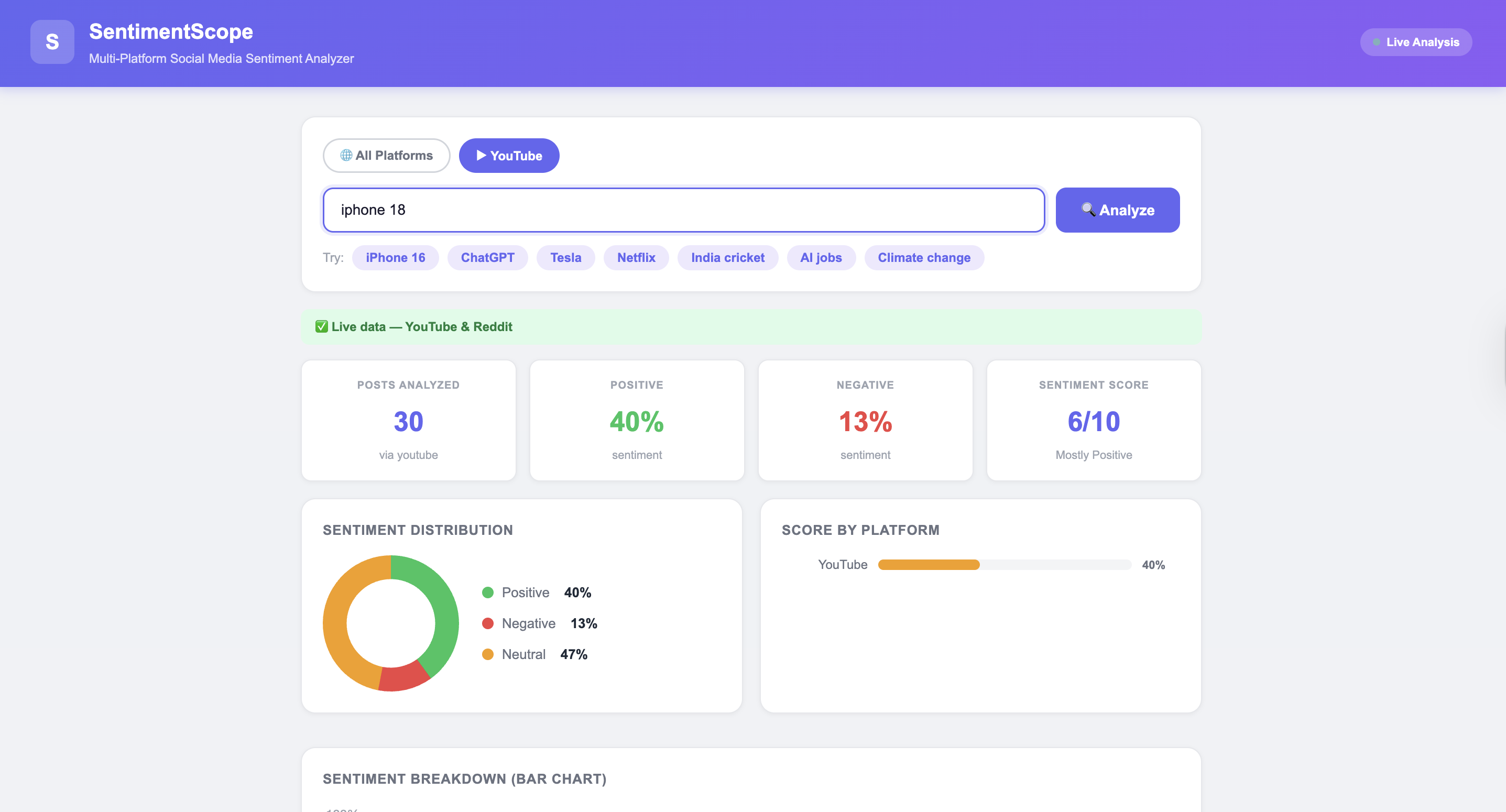Viewport: 1506px width, 812px height.
Task: Click the SentimentScope S logo icon
Action: pyautogui.click(x=52, y=42)
